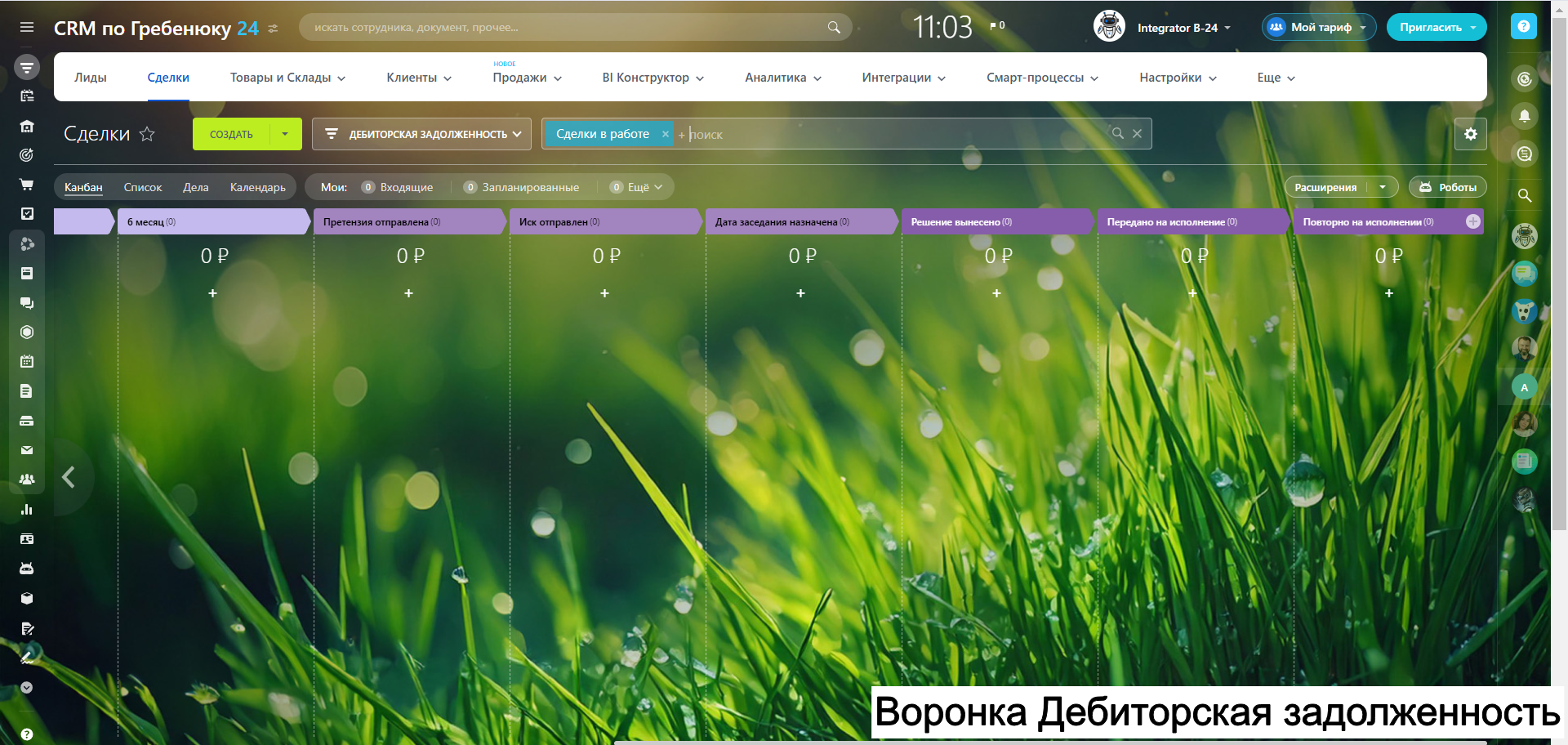This screenshot has width=1568, height=745.
Task: Click the notifications bell icon
Action: tap(1524, 116)
